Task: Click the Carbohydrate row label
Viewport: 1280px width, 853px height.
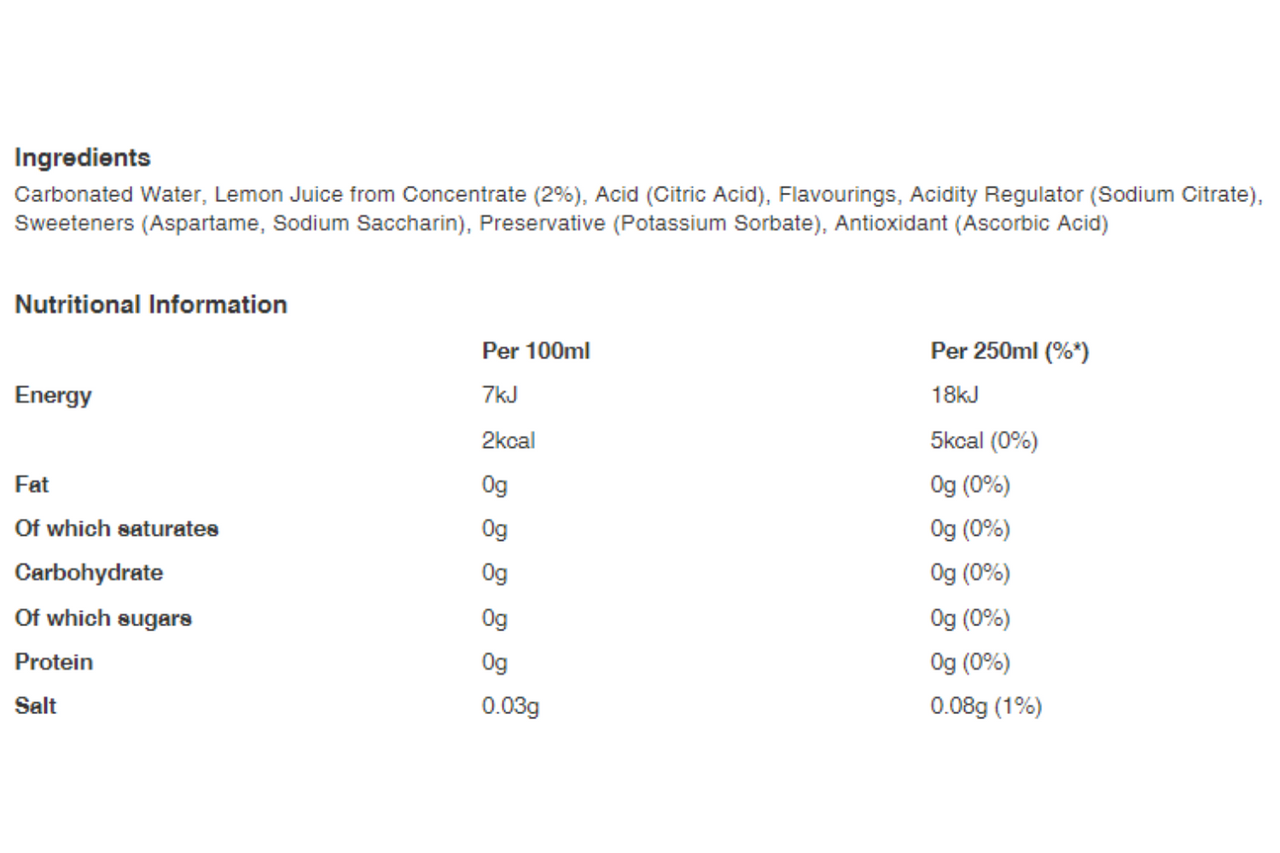Action: click(89, 573)
